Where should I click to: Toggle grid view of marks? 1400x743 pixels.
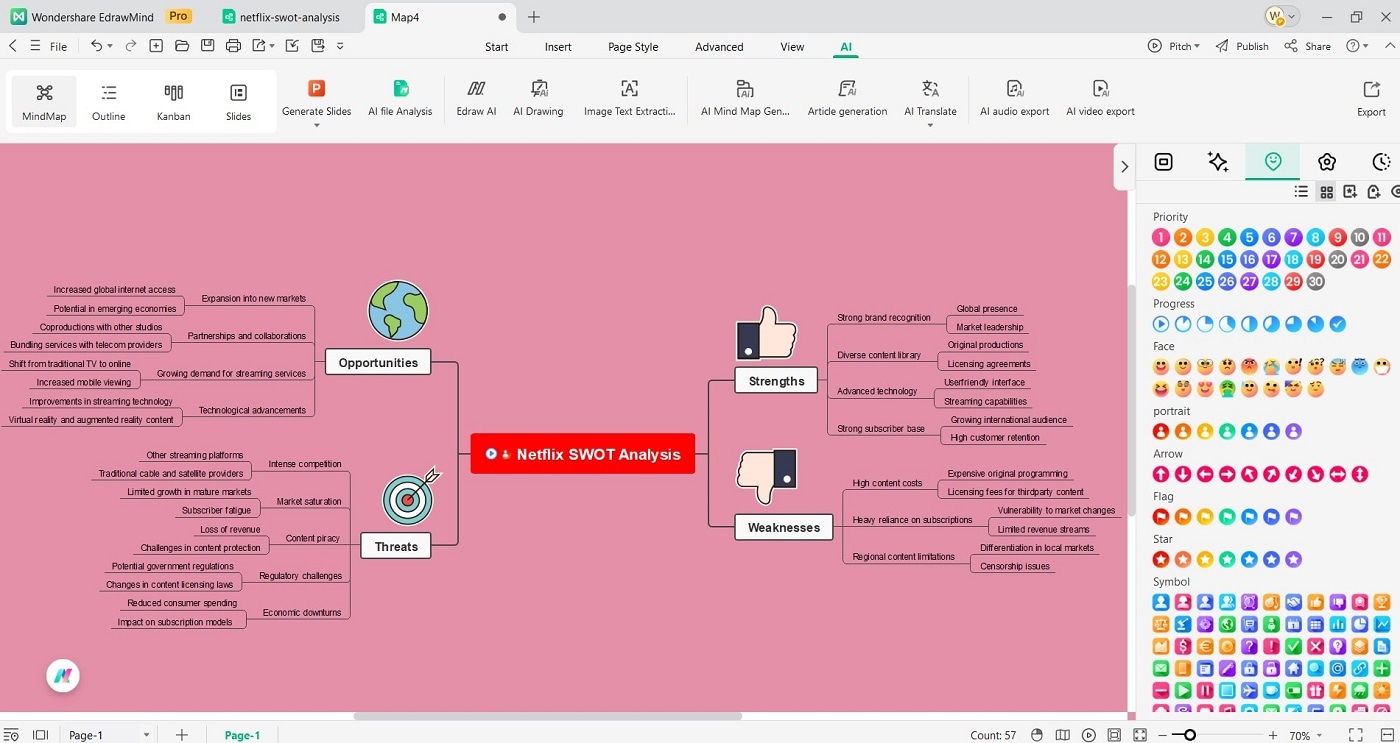click(x=1326, y=192)
